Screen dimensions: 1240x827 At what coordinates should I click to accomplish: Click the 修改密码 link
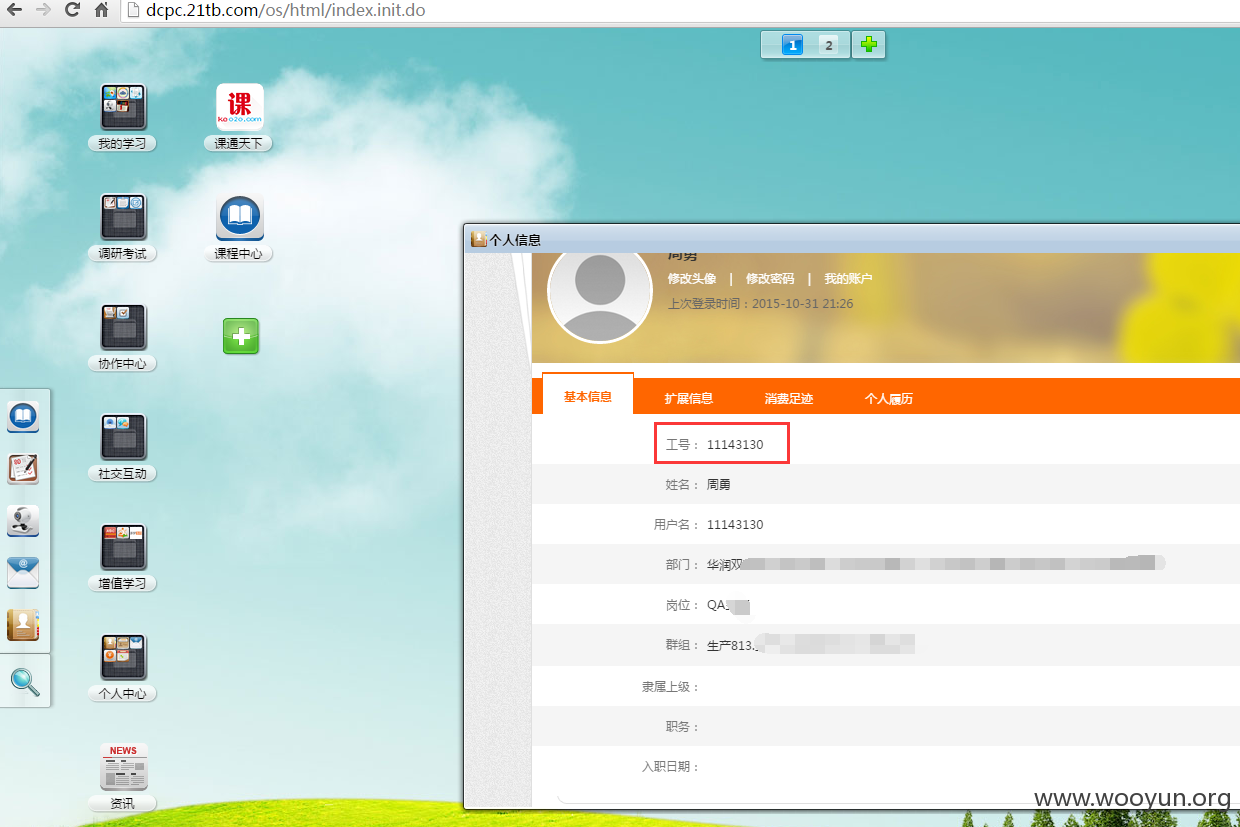point(770,279)
